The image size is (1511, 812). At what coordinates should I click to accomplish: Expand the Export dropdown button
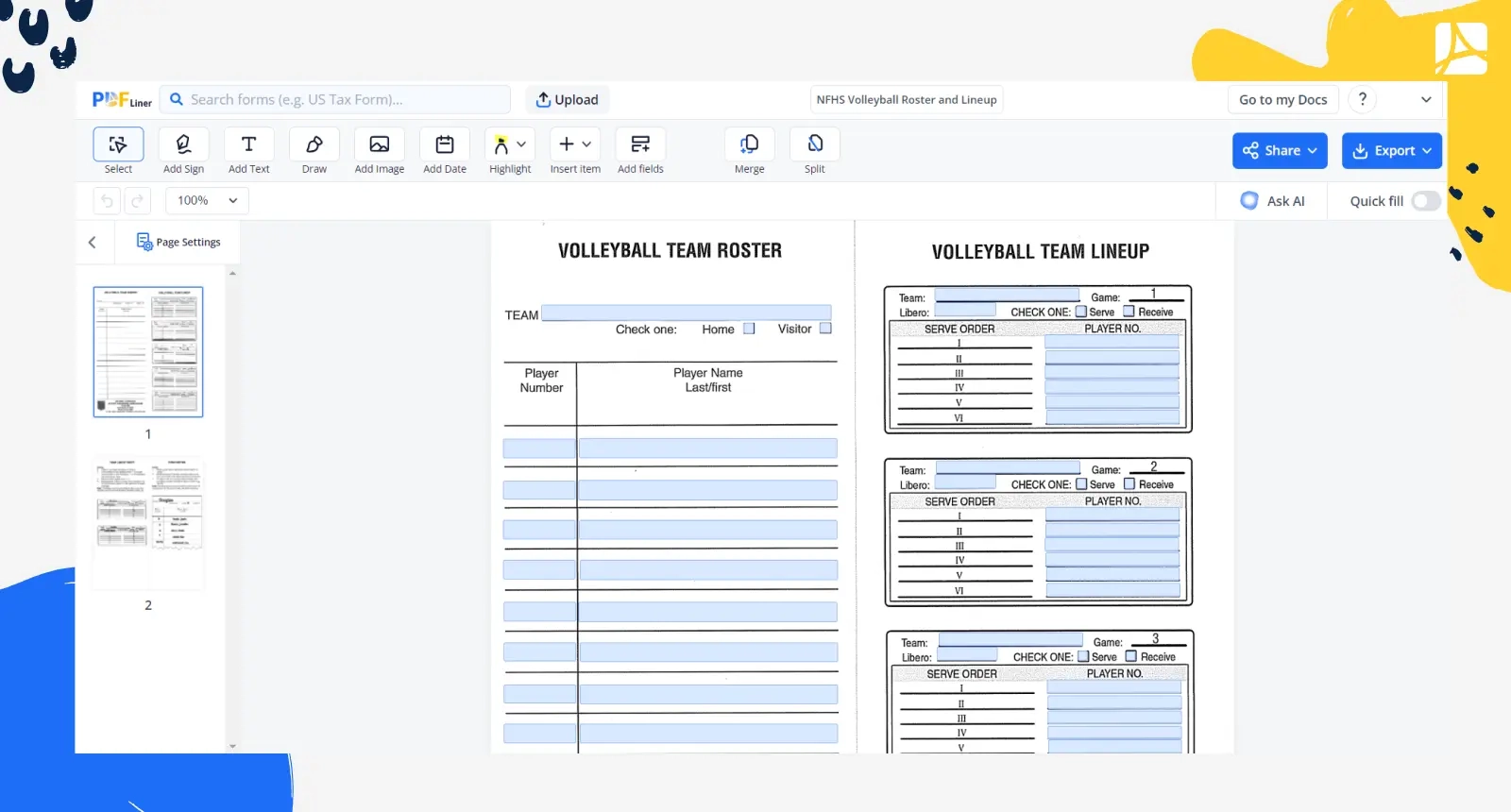pyautogui.click(x=1391, y=151)
